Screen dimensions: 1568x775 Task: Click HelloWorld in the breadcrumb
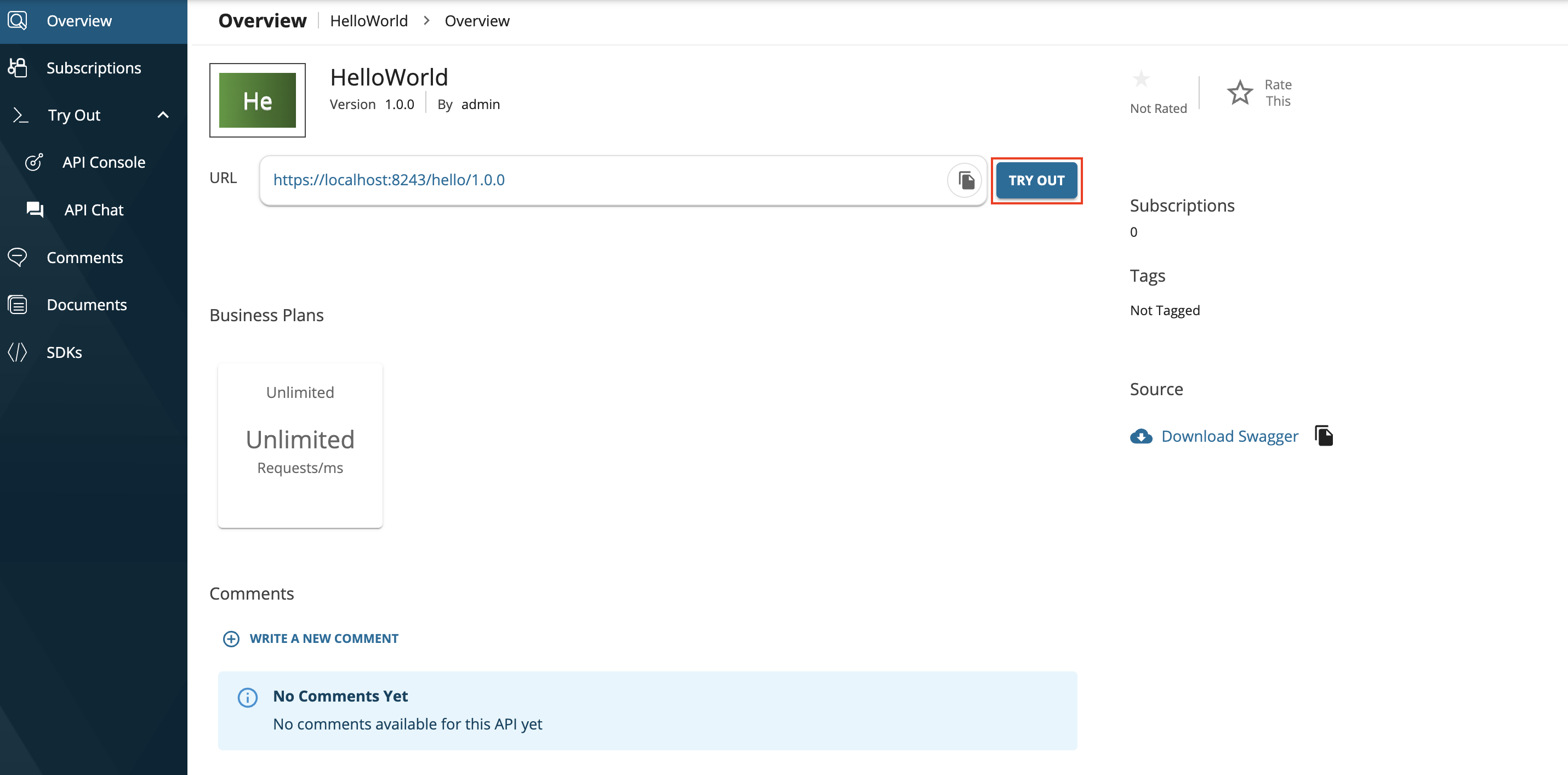click(368, 21)
